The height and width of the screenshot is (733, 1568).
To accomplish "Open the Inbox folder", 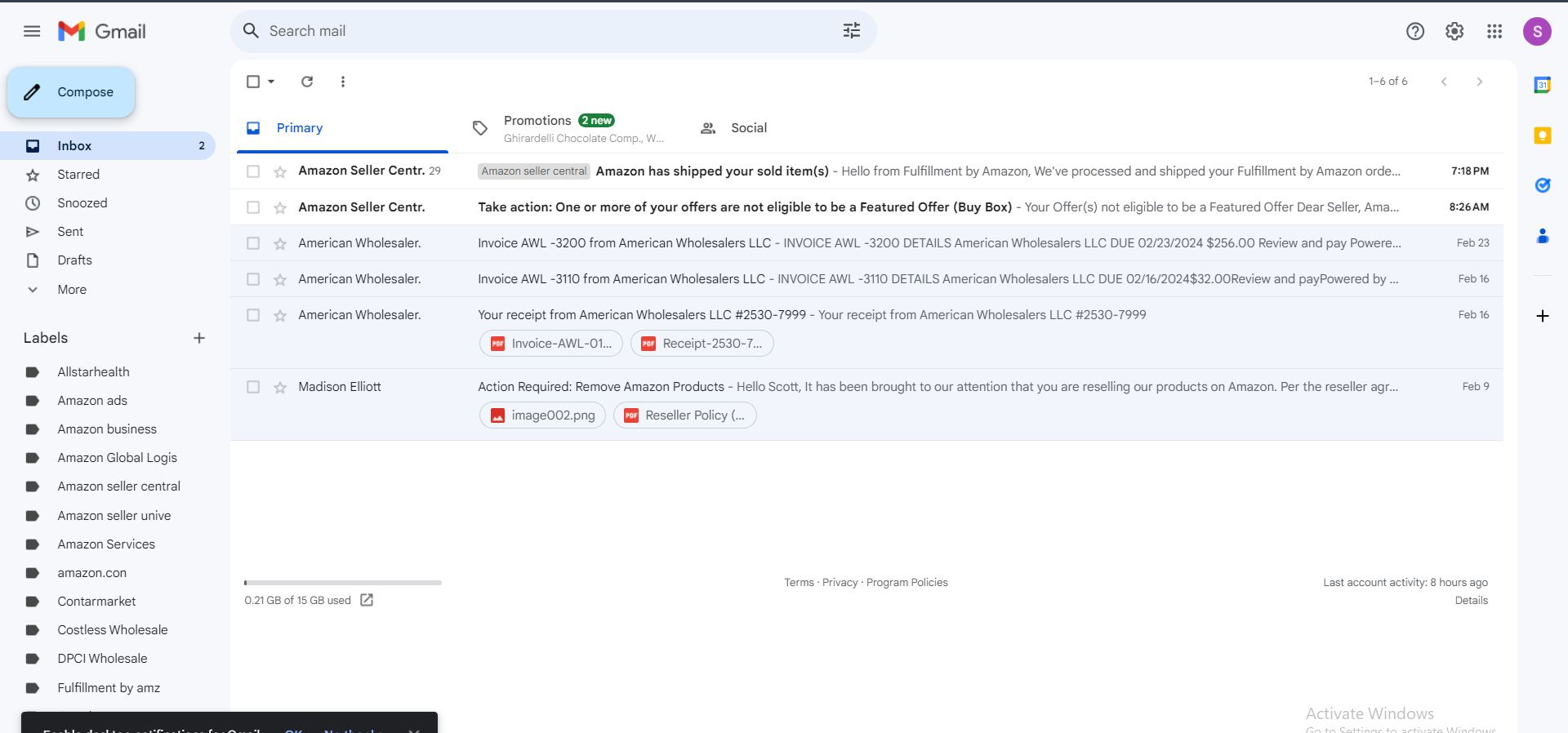I will click(108, 146).
